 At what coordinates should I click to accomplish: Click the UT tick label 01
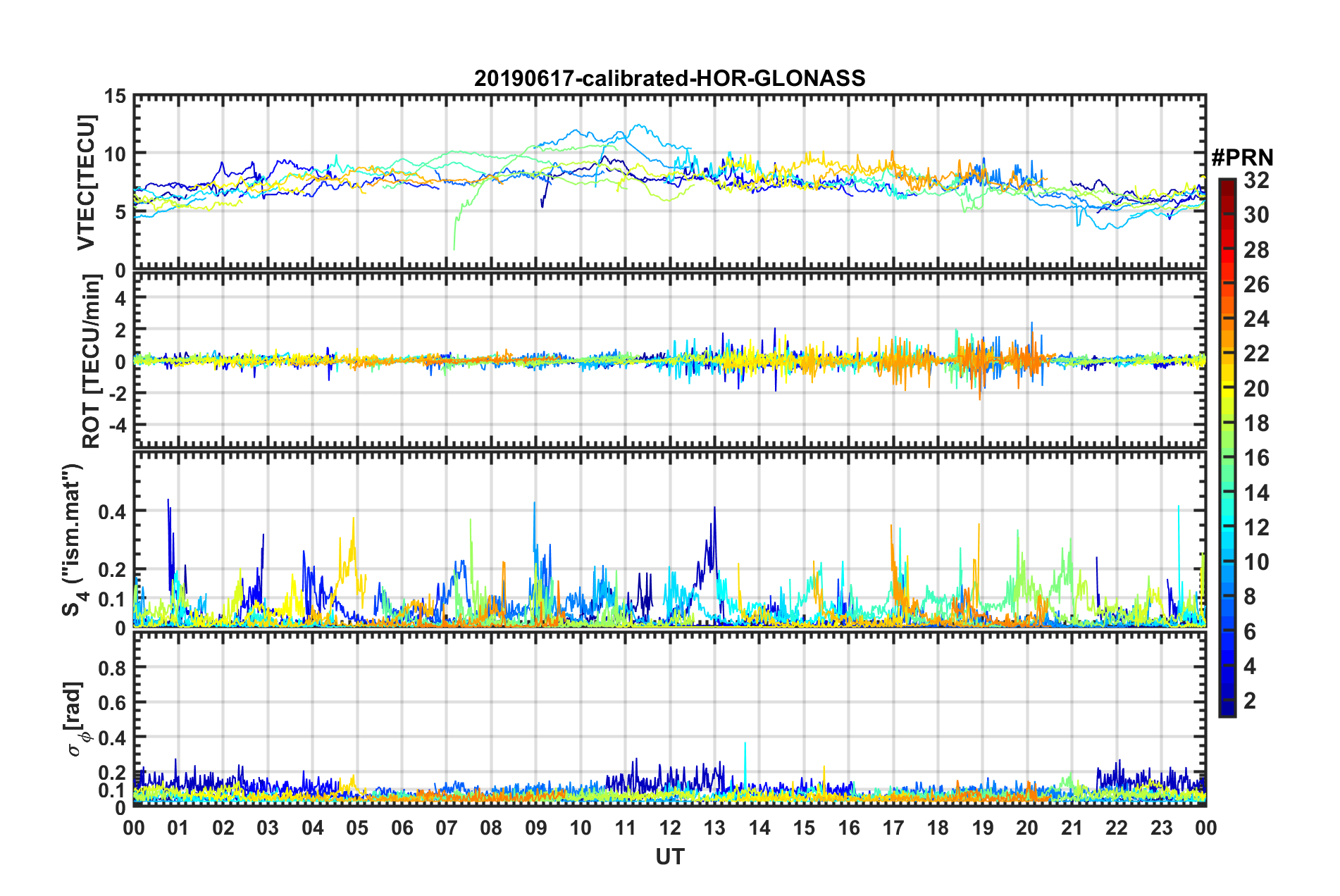(x=178, y=828)
